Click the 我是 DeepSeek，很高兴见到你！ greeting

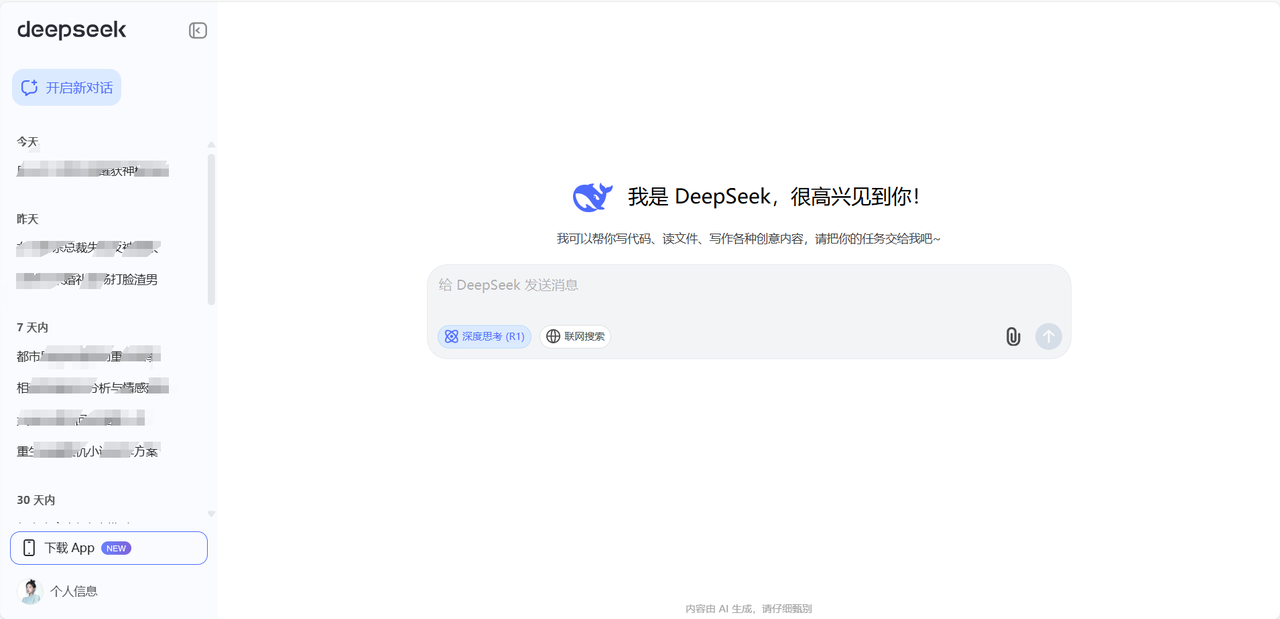pyautogui.click(x=774, y=197)
